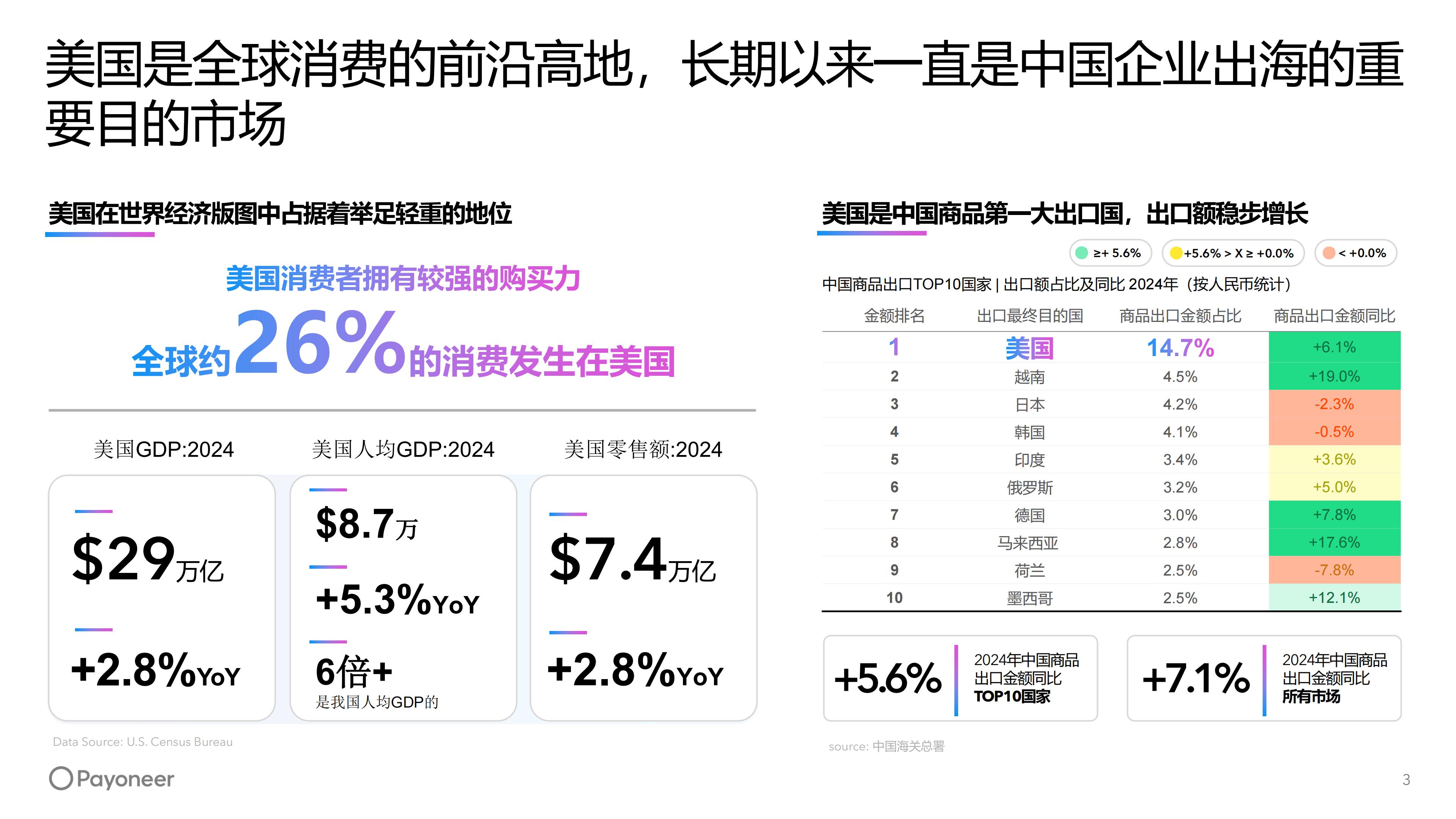Click the 出口最终目的国 column header

point(1030,315)
